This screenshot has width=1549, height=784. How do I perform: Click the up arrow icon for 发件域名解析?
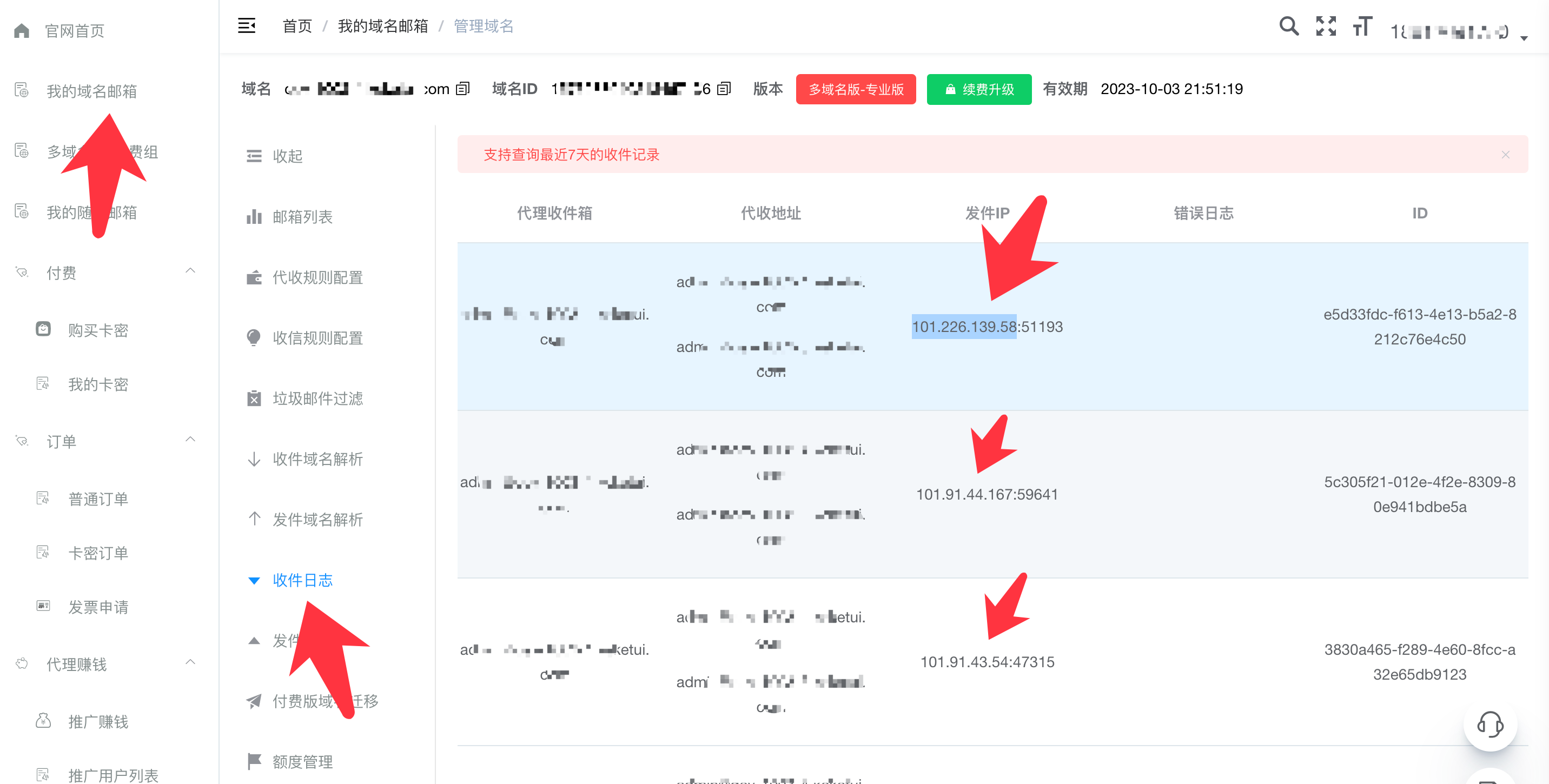coord(254,519)
